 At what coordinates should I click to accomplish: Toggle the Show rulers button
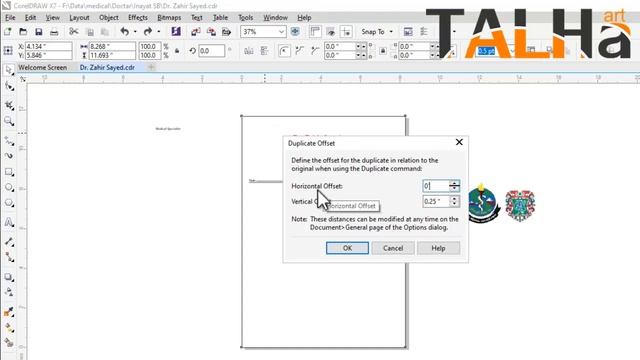315,31
